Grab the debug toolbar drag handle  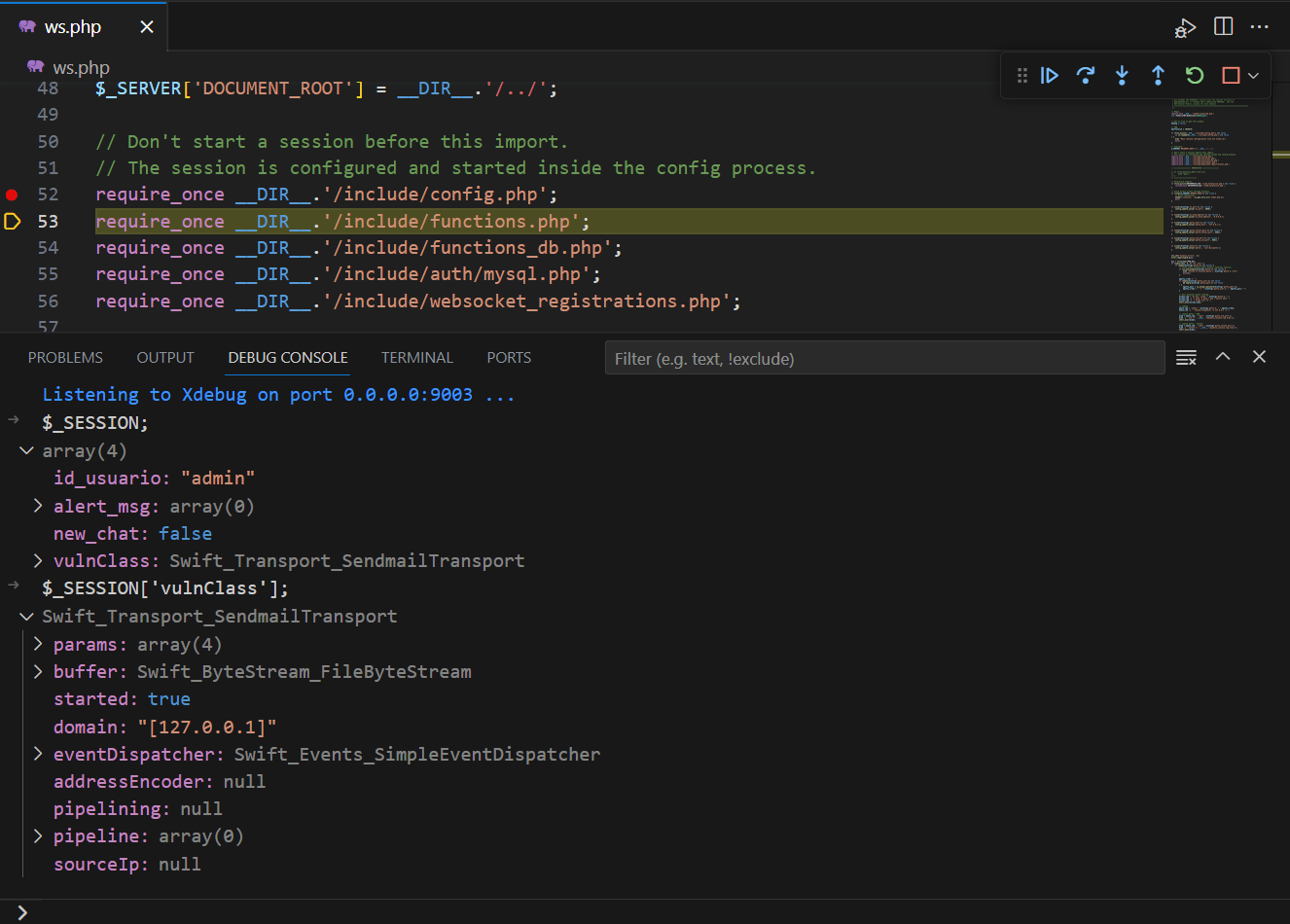(x=1021, y=75)
